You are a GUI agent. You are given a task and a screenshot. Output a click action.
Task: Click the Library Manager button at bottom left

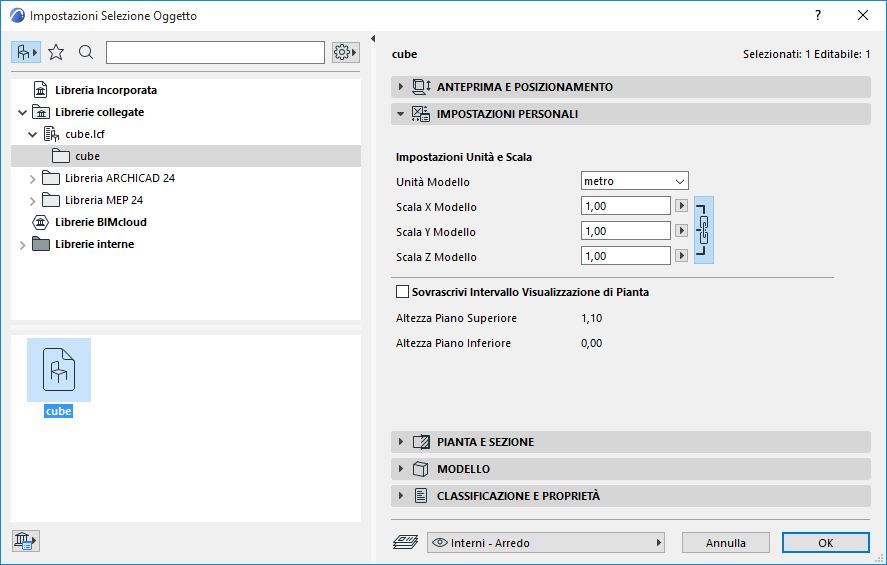click(25, 541)
